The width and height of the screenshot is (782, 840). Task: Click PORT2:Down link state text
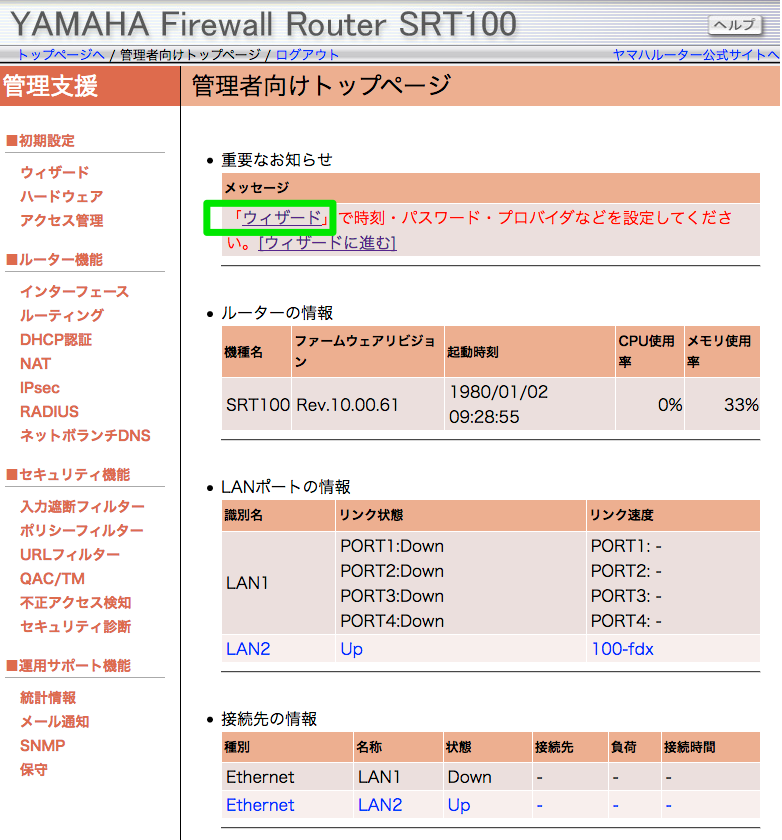tap(392, 571)
